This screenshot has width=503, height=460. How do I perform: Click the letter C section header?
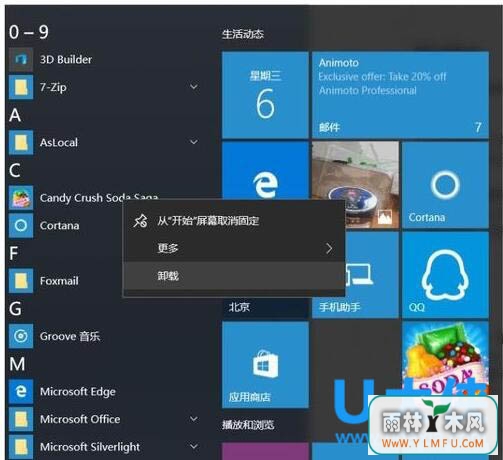click(x=15, y=170)
